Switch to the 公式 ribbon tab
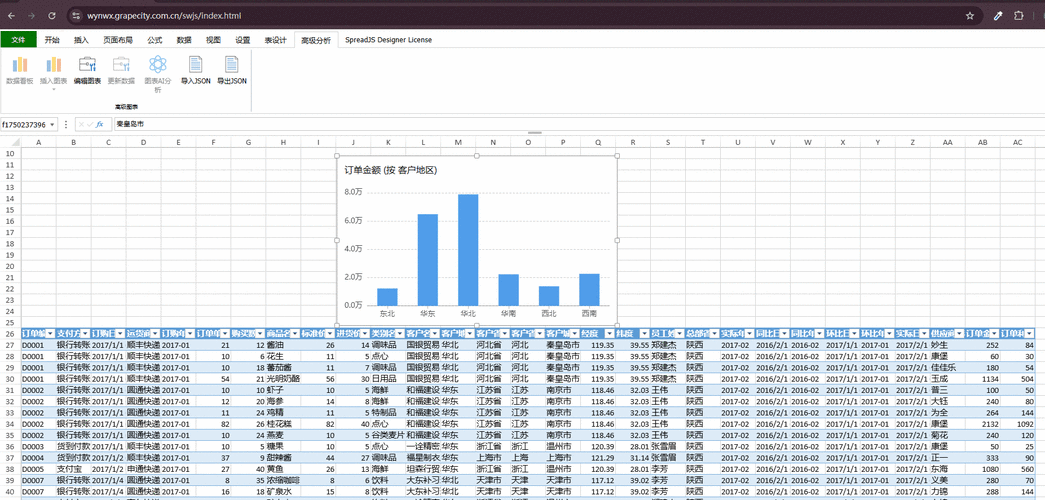The width and height of the screenshot is (1045, 500). [x=155, y=40]
